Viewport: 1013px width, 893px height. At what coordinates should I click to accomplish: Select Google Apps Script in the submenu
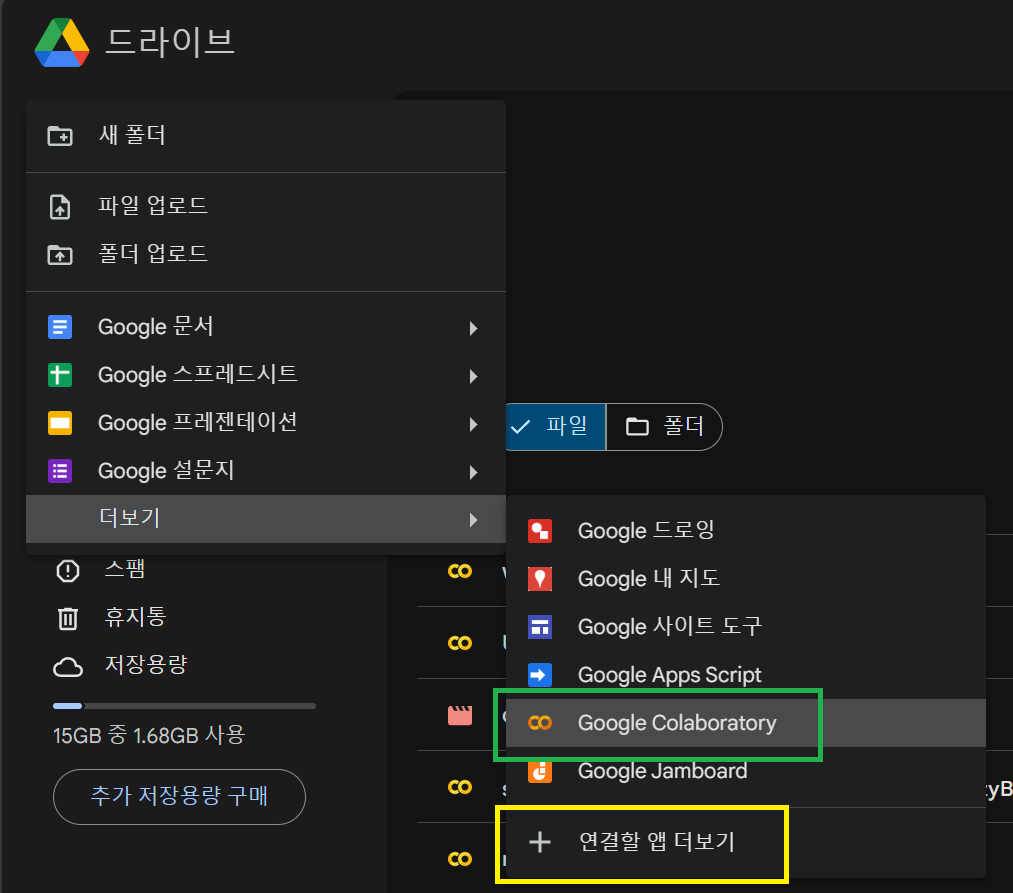tap(746, 675)
